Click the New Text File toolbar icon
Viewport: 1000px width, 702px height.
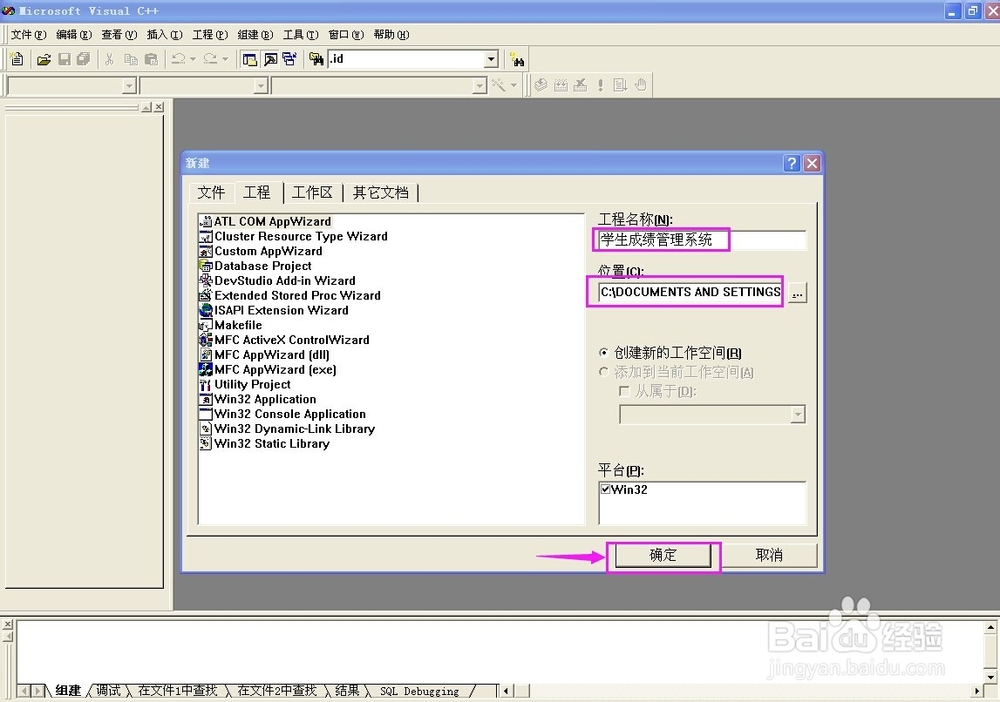[x=17, y=59]
